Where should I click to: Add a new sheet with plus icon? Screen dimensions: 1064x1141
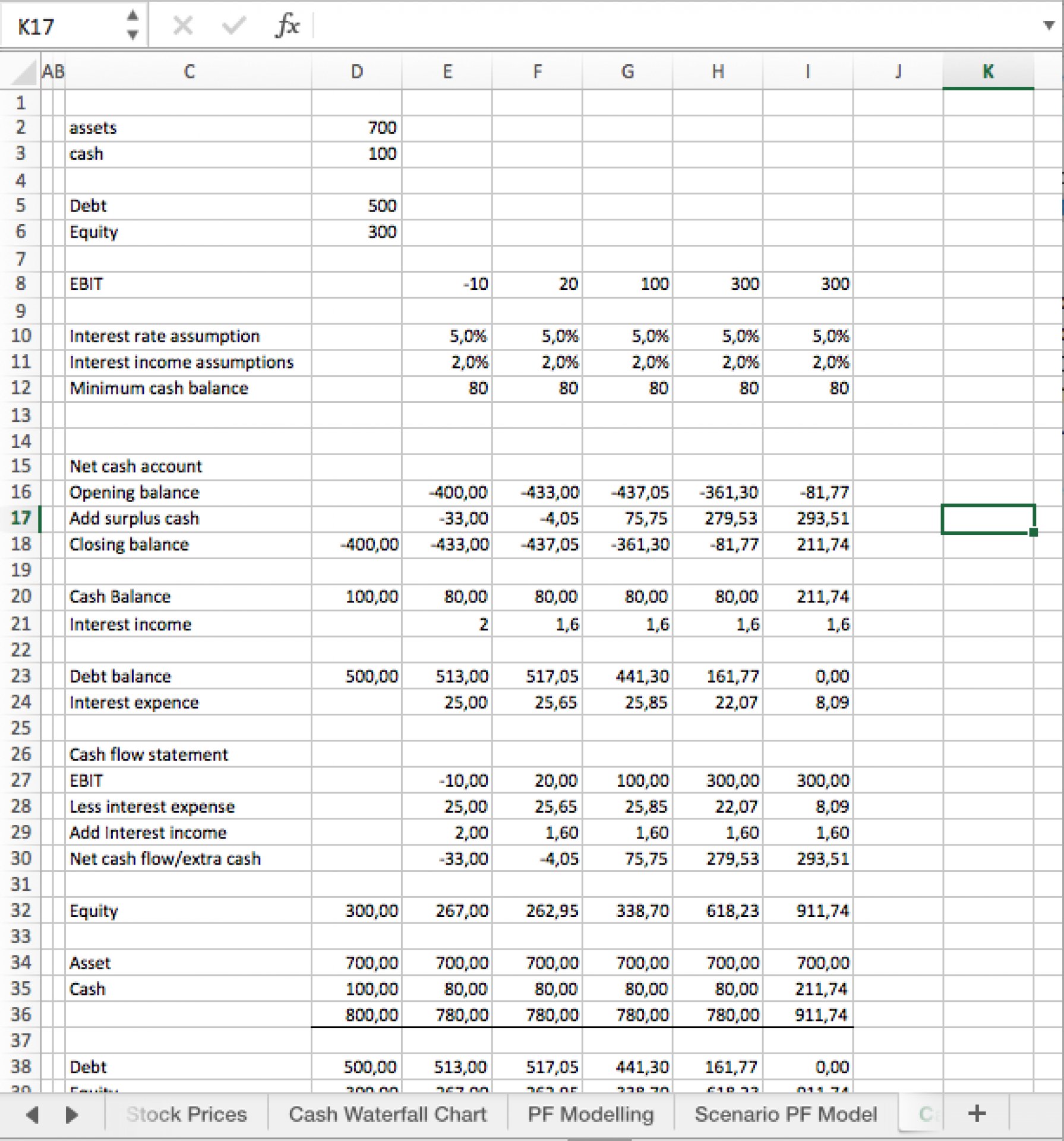pyautogui.click(x=977, y=1114)
